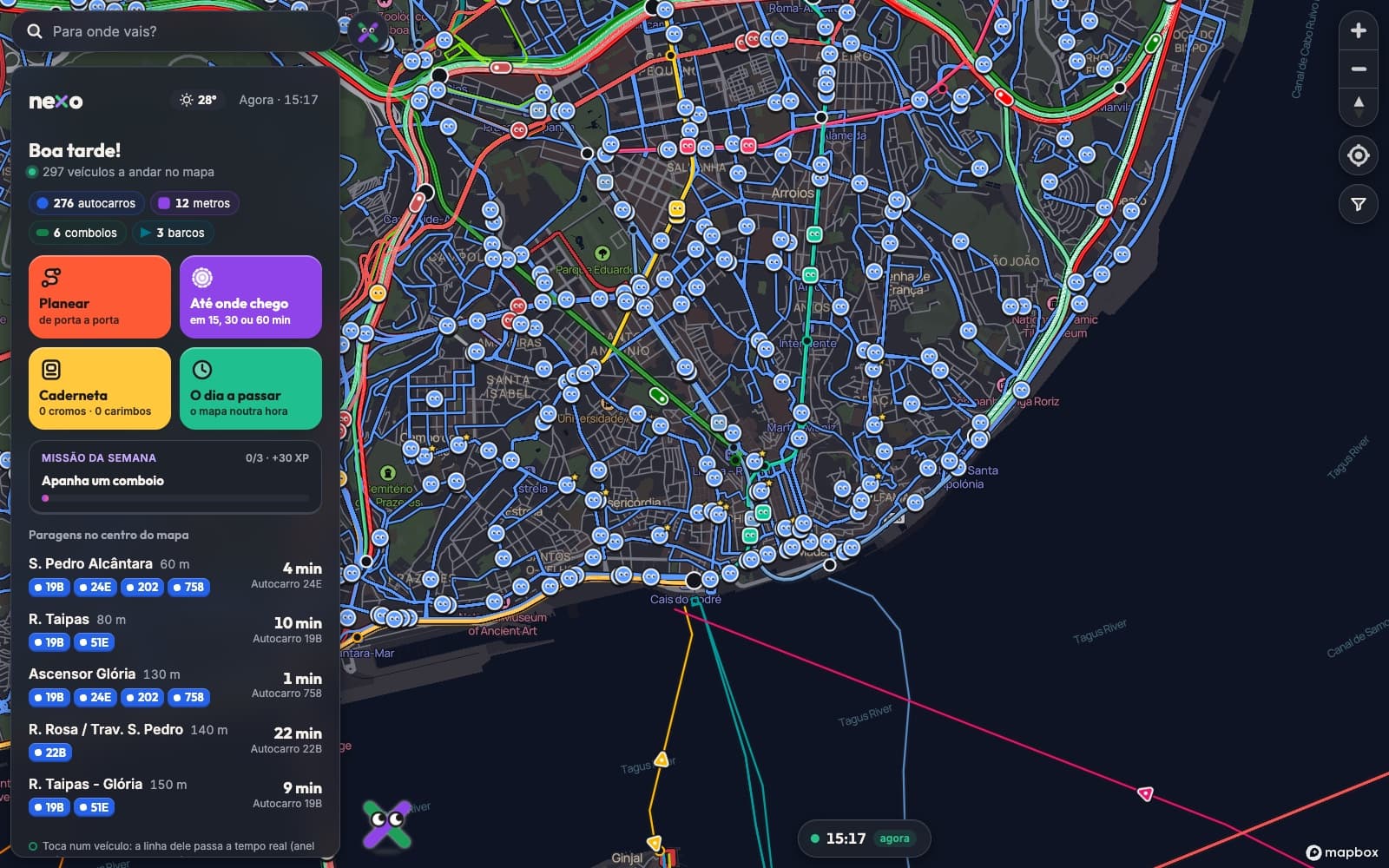Viewport: 1389px width, 868px height.
Task: Click the 28° weather indicator
Action: (198, 100)
